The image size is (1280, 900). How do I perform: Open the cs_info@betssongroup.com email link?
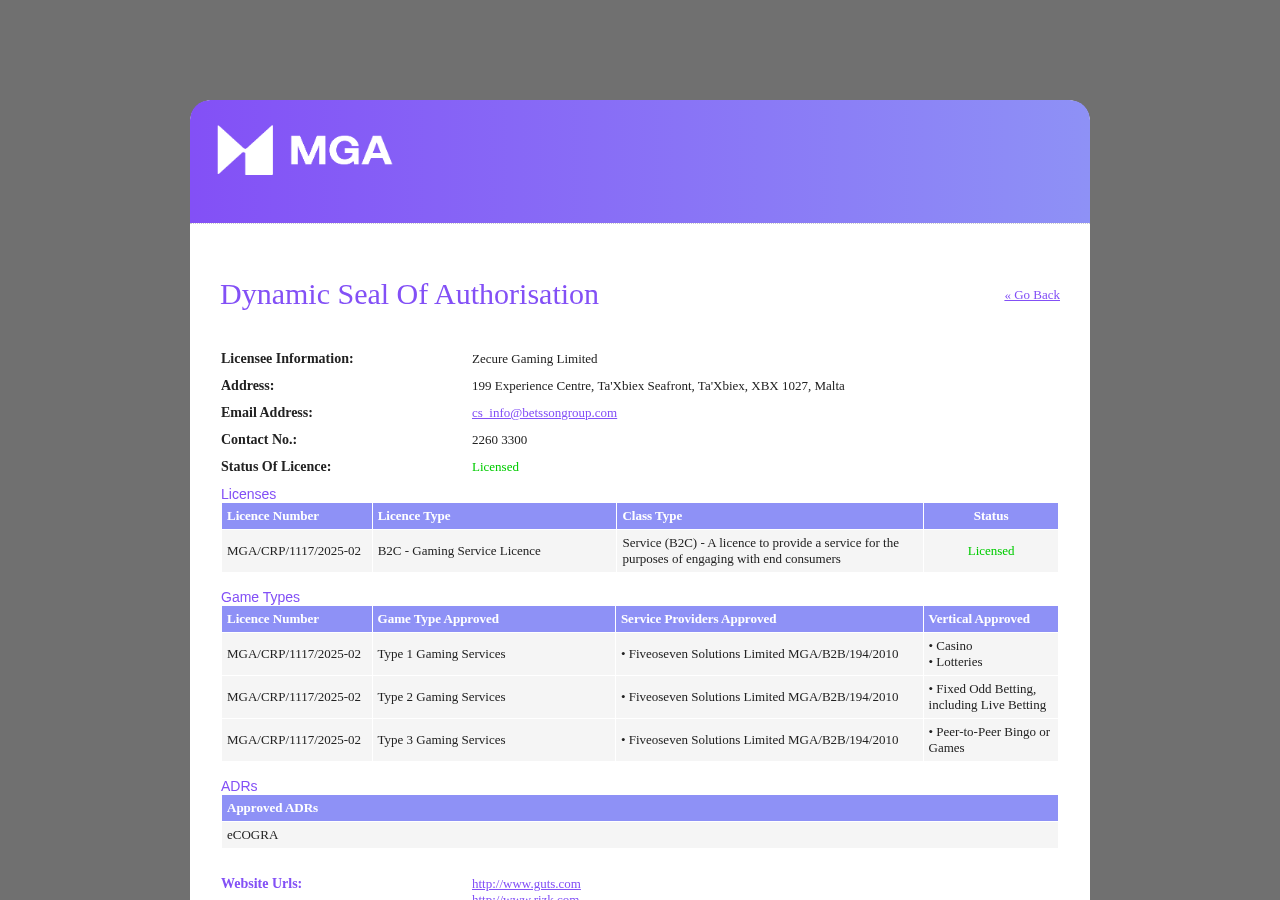coord(544,413)
